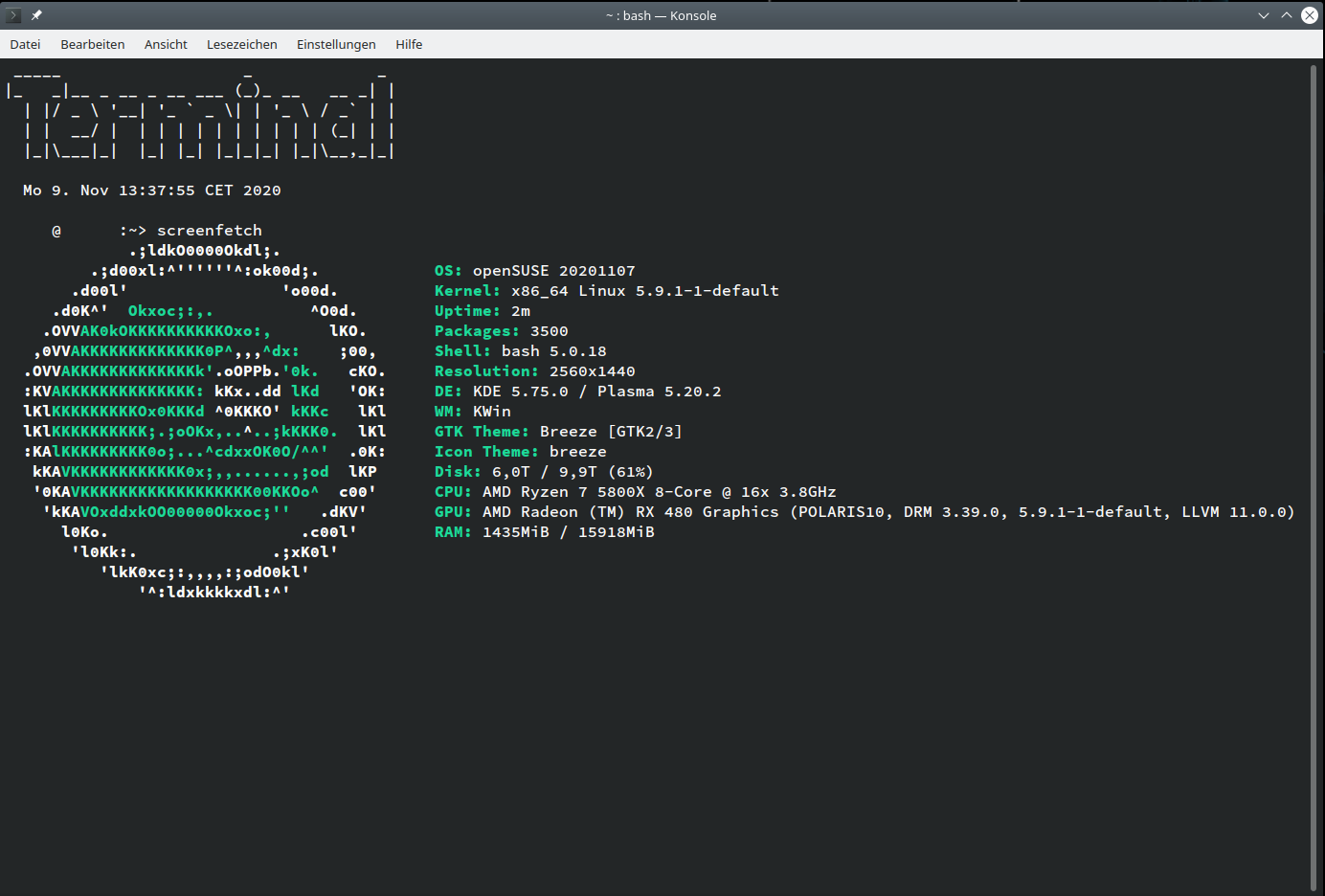Click the CPU line 'AMD Ryzen 7 5800X'
The height and width of the screenshot is (896, 1325).
pyautogui.click(x=636, y=492)
